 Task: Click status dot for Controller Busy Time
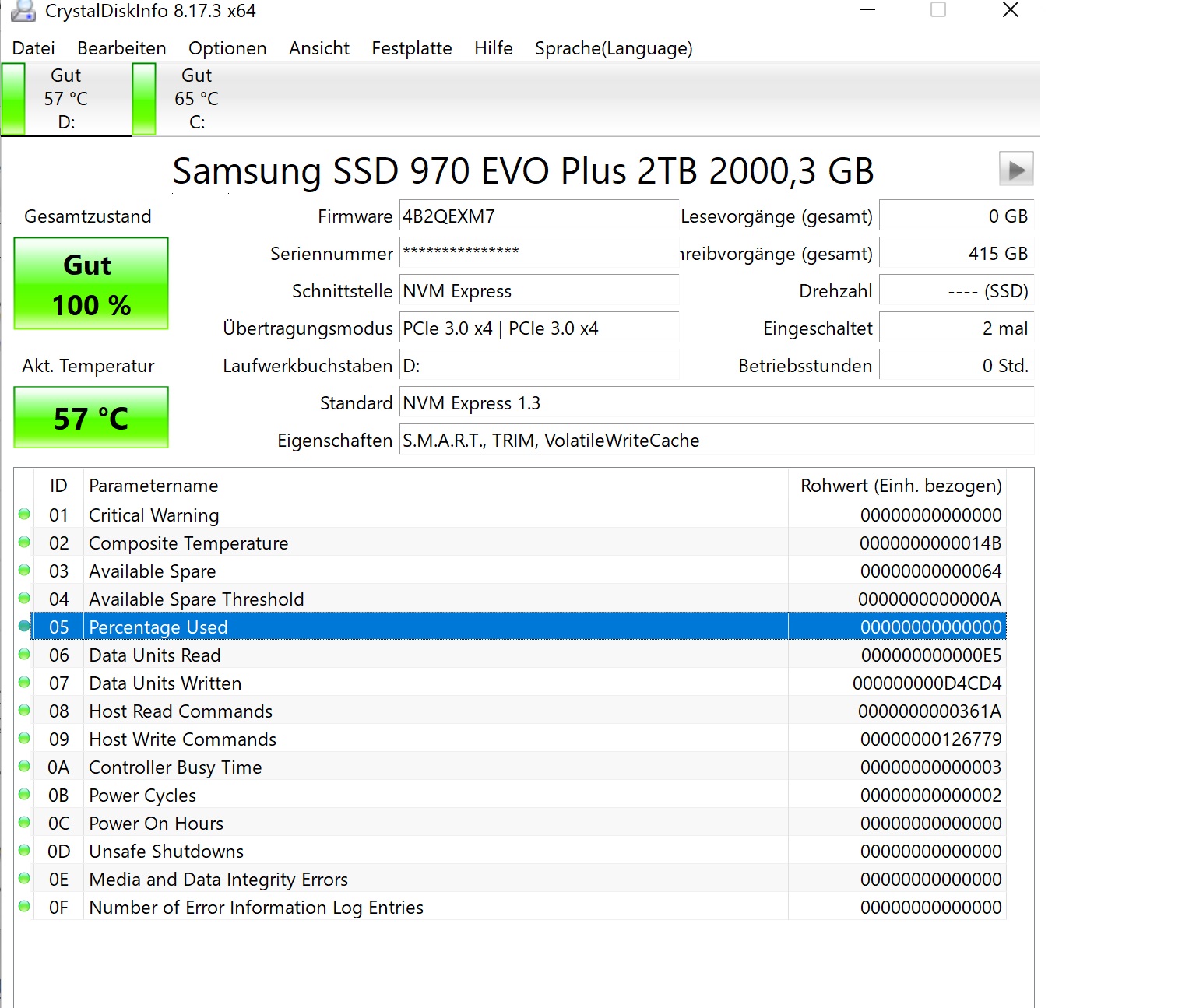point(24,767)
